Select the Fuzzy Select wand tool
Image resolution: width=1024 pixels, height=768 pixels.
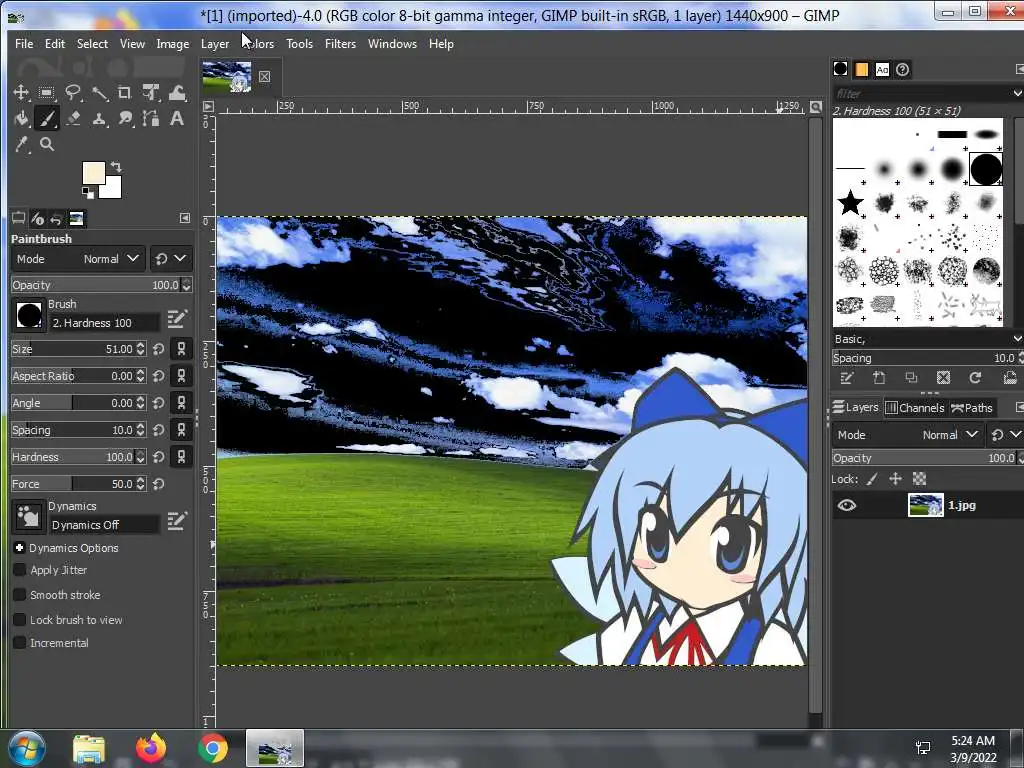tap(99, 93)
